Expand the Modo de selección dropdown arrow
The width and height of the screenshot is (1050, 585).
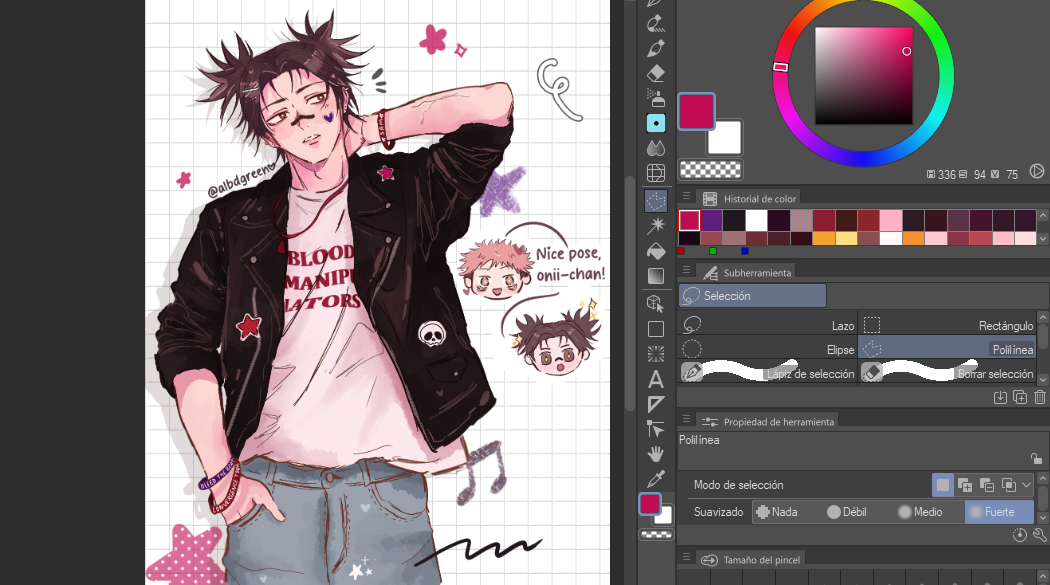point(1027,485)
